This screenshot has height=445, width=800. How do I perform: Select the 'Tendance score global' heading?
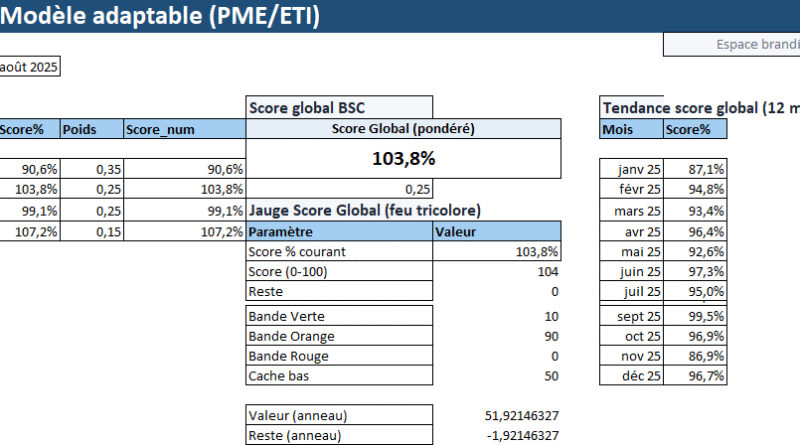pyautogui.click(x=700, y=108)
